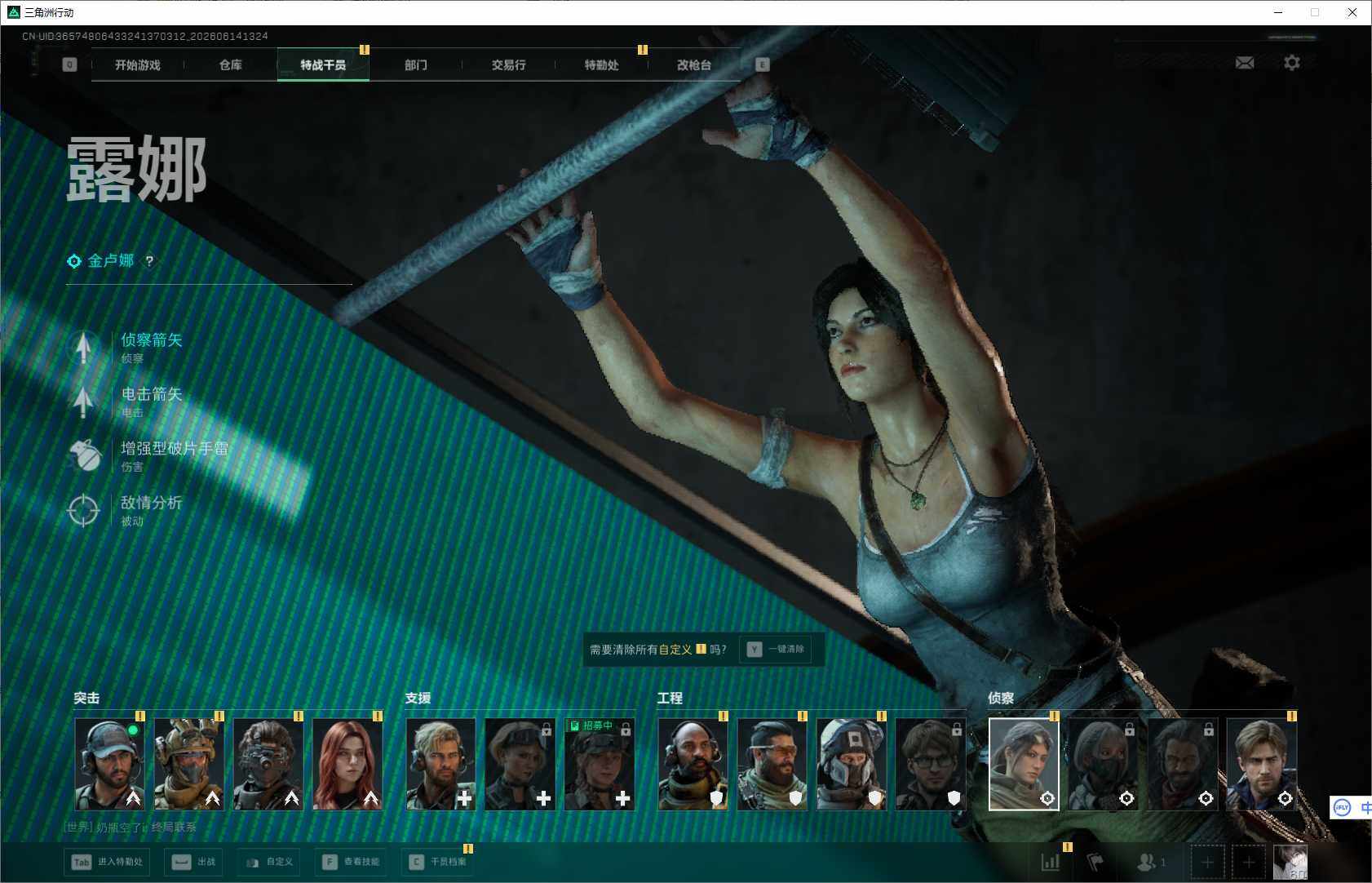Open the 部门 tab
Image resolution: width=1372 pixels, height=883 pixels.
[416, 64]
